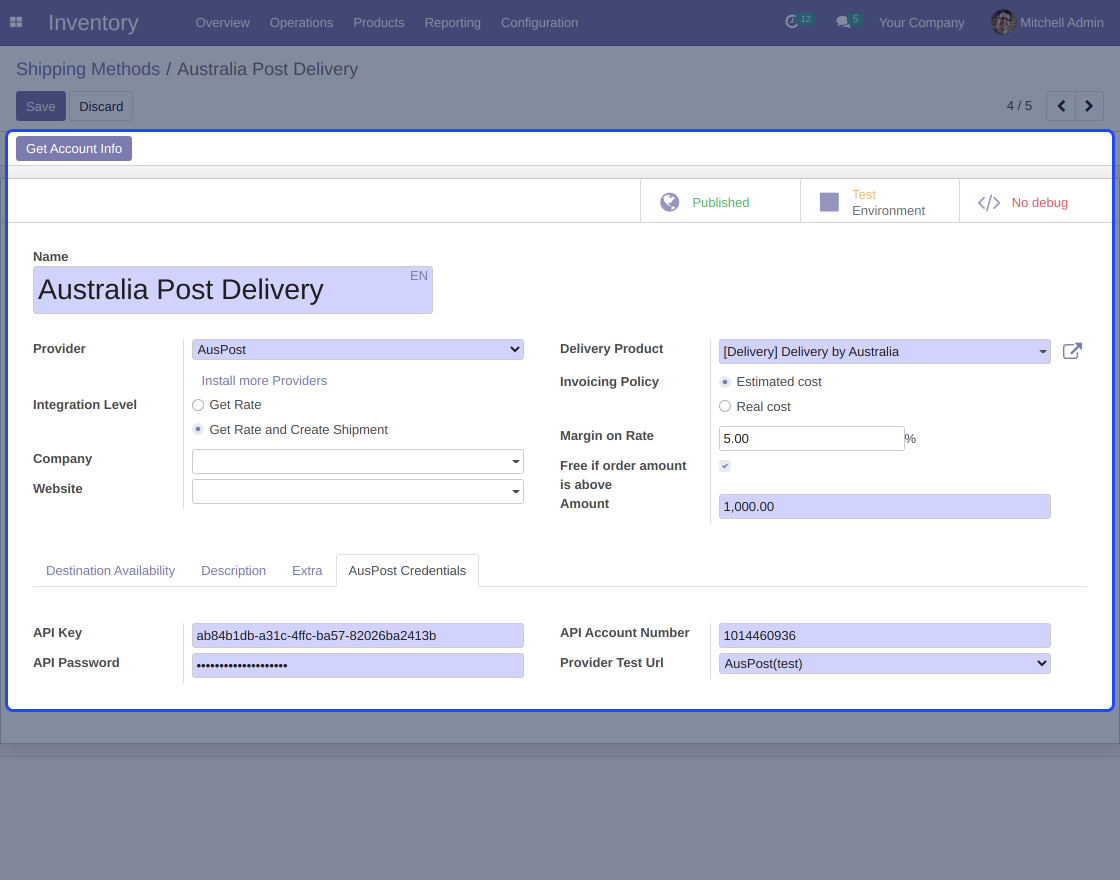This screenshot has height=880, width=1120.
Task: Switch to AusPost Credentials tab
Action: [407, 571]
